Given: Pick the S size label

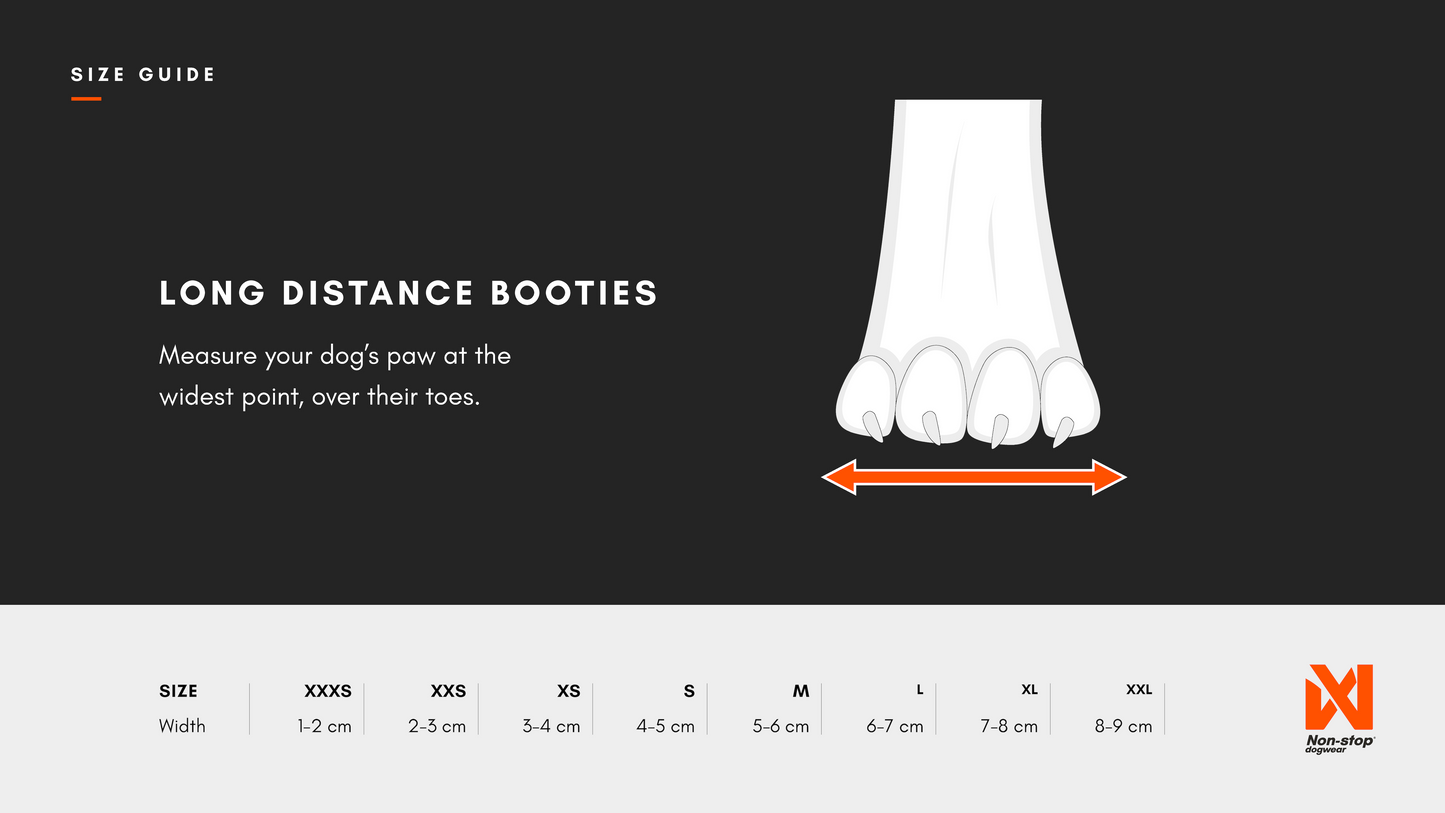Looking at the screenshot, I should [688, 691].
